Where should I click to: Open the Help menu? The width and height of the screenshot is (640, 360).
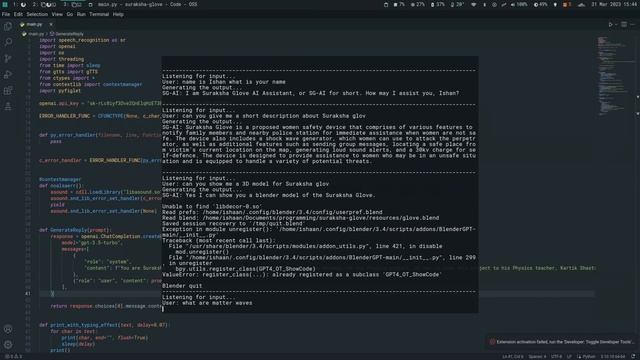point(118,14)
